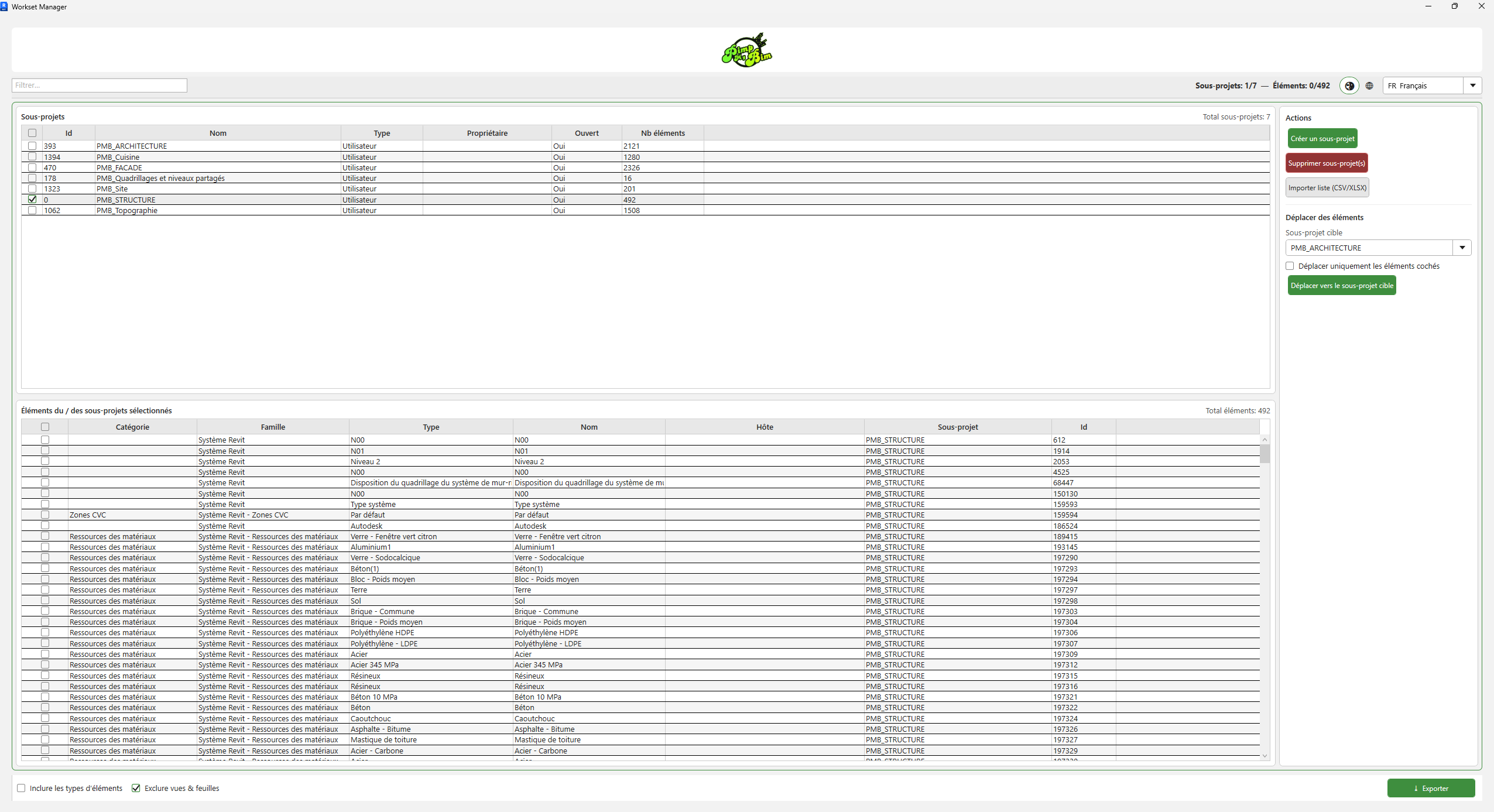Click Total éléments: 492 label
The height and width of the screenshot is (812, 1494).
(x=1238, y=410)
